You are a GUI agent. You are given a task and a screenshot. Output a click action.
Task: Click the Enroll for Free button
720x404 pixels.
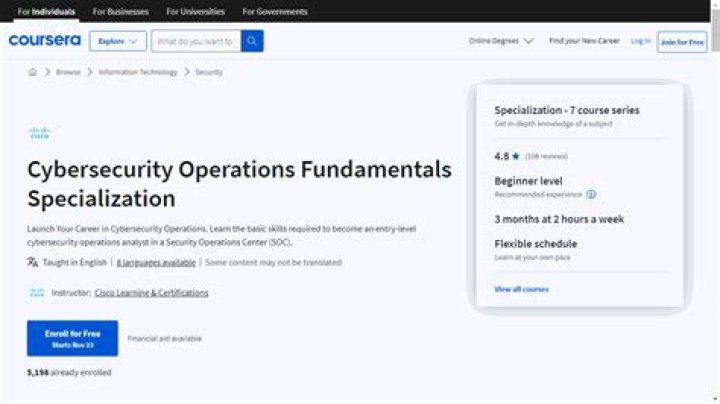point(73,338)
